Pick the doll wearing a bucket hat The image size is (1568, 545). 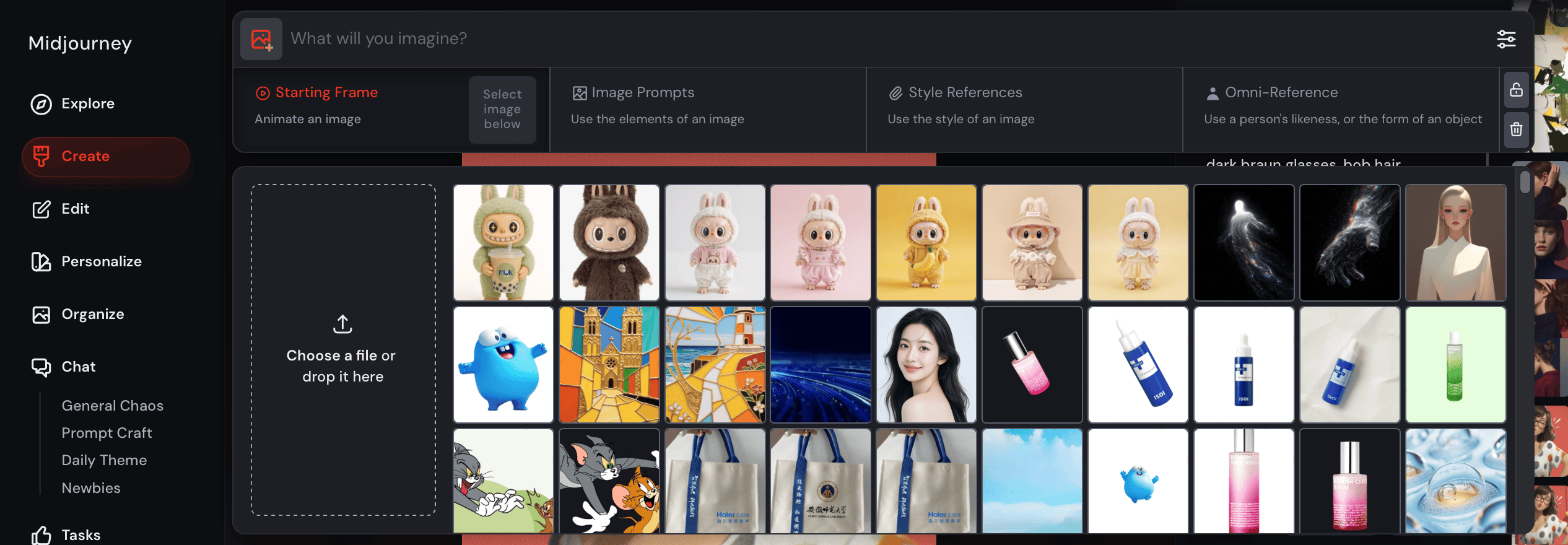click(x=1032, y=243)
